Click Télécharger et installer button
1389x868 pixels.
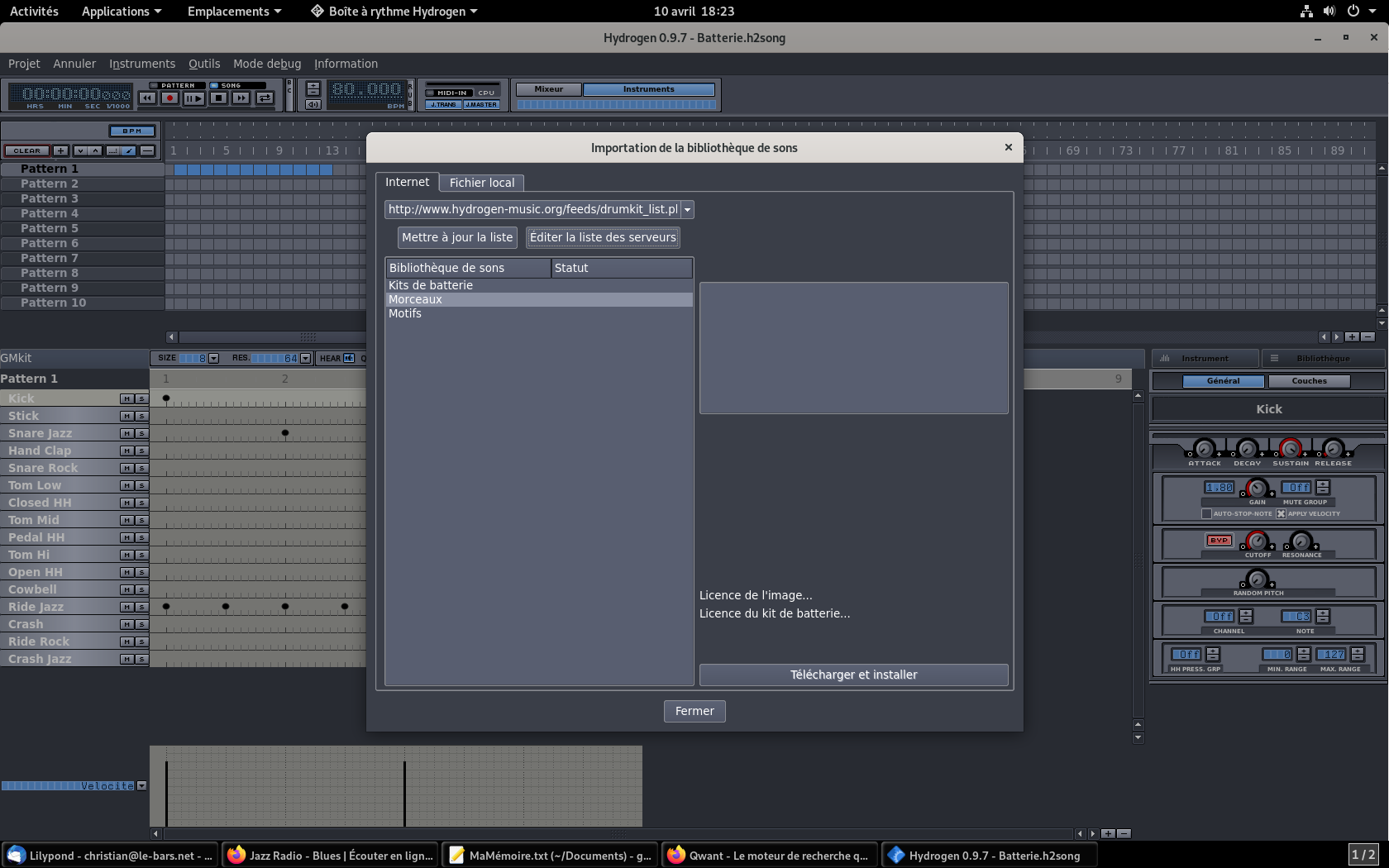point(854,675)
